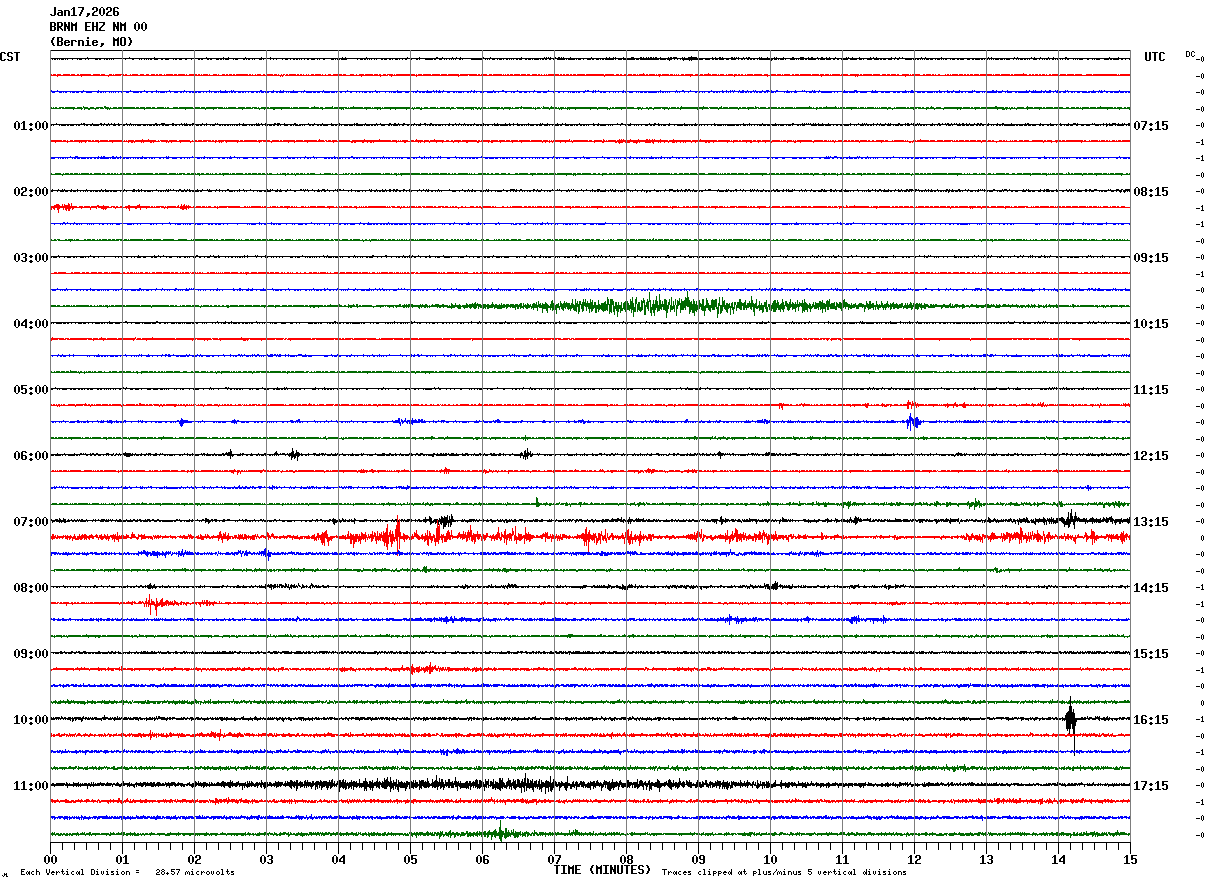Click the red noisy trace after 07:00
The width and height of the screenshot is (1210, 886).
tap(590, 538)
